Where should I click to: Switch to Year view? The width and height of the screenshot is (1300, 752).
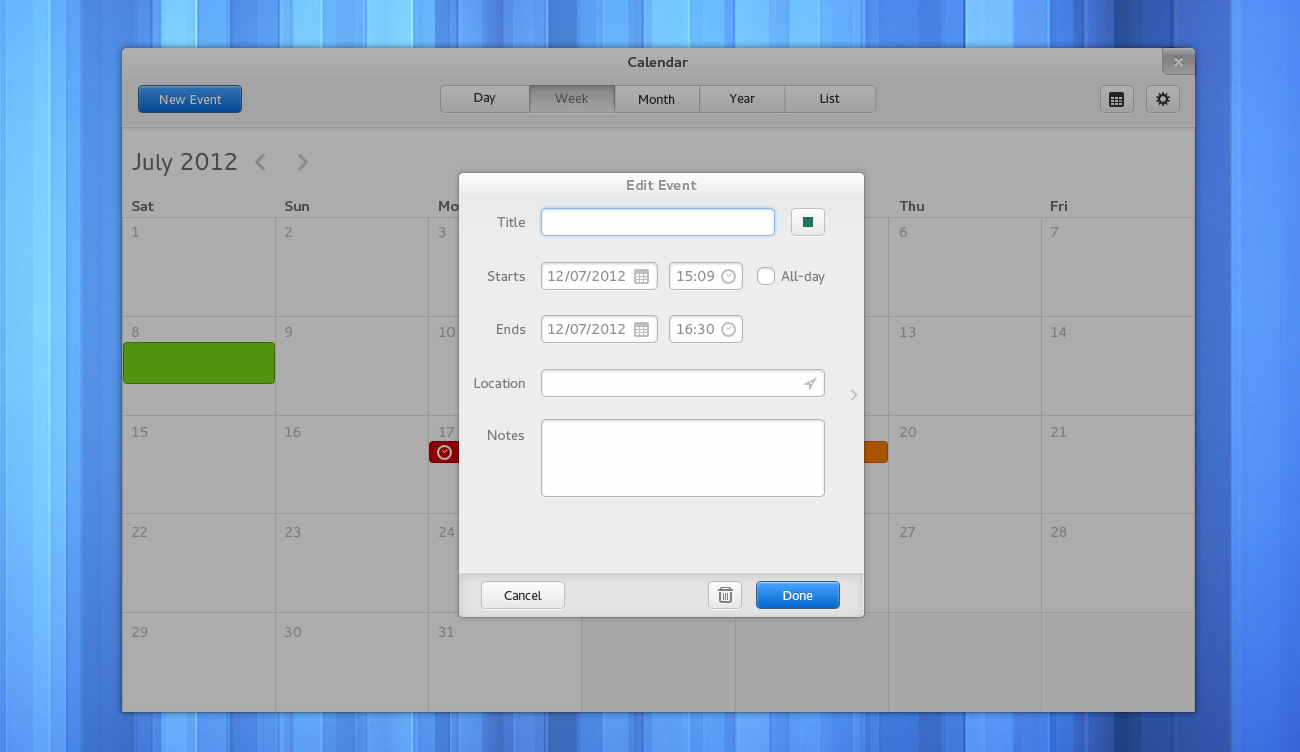point(742,99)
